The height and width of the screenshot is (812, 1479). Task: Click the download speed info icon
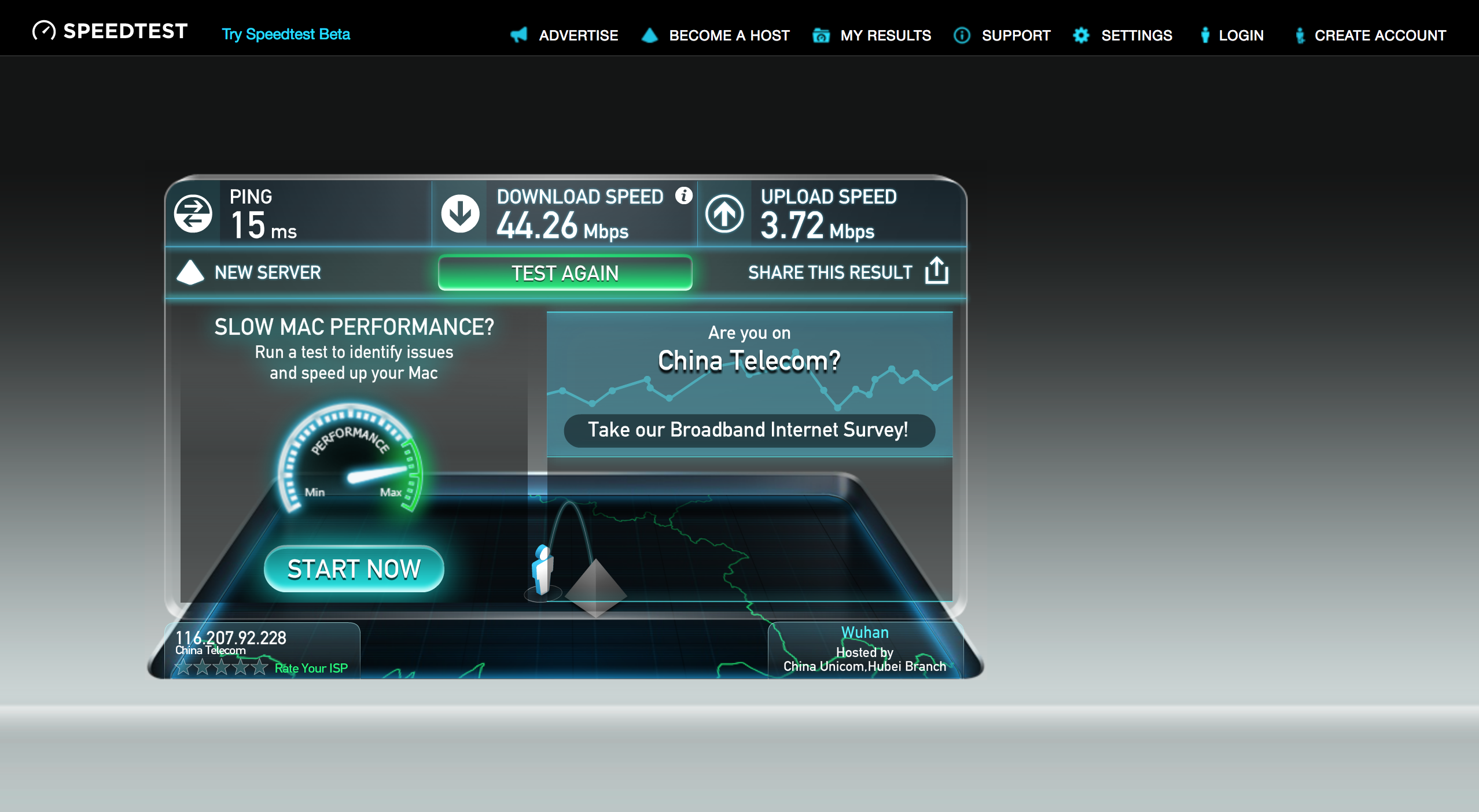click(684, 195)
